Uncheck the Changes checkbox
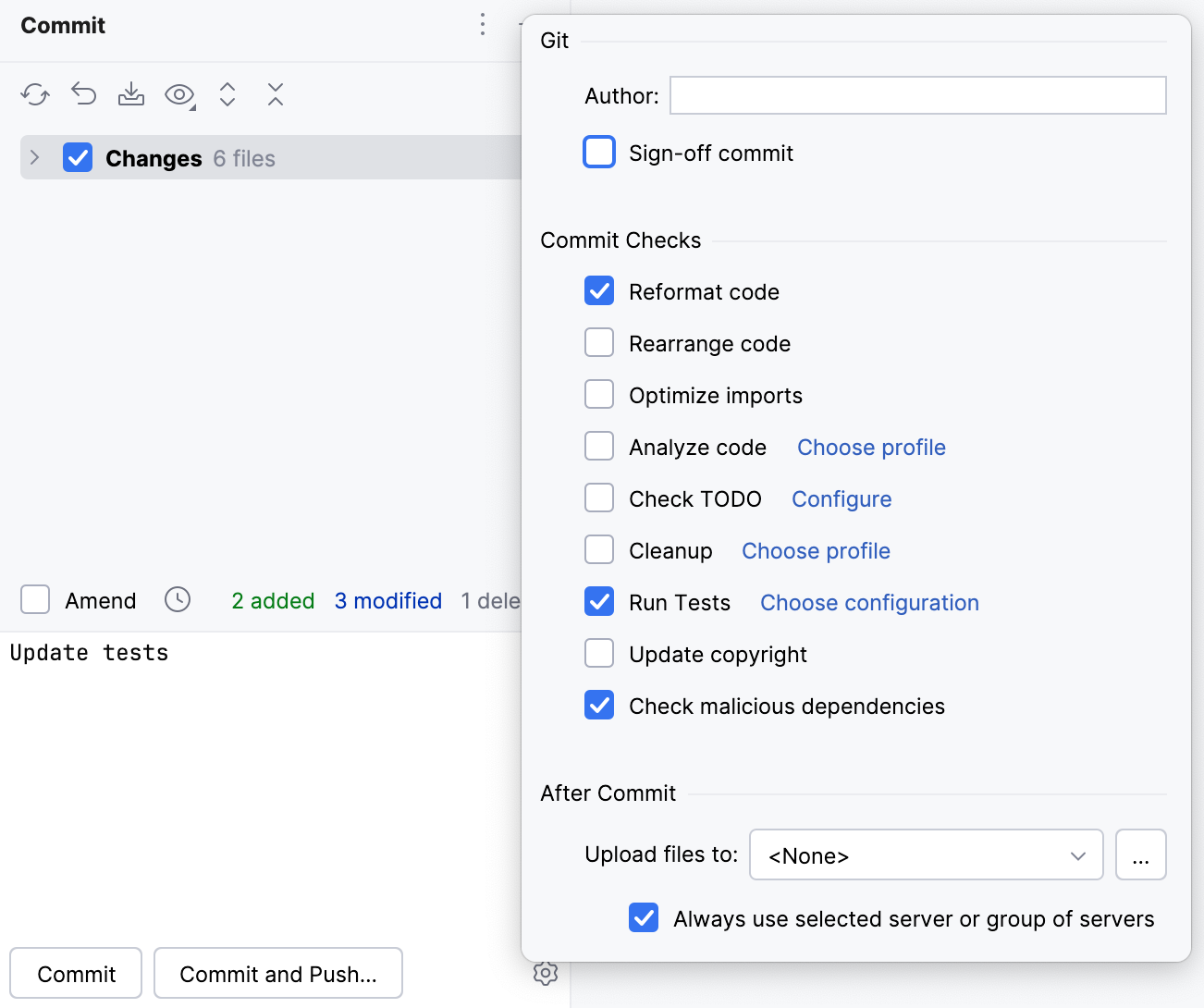 click(78, 158)
